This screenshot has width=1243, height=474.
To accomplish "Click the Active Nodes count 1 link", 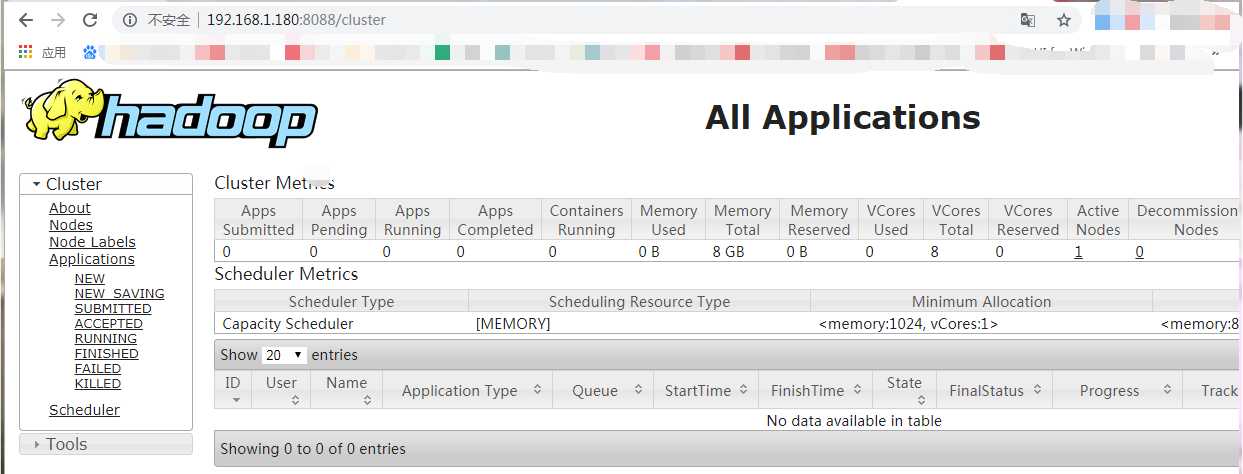I will click(1079, 252).
